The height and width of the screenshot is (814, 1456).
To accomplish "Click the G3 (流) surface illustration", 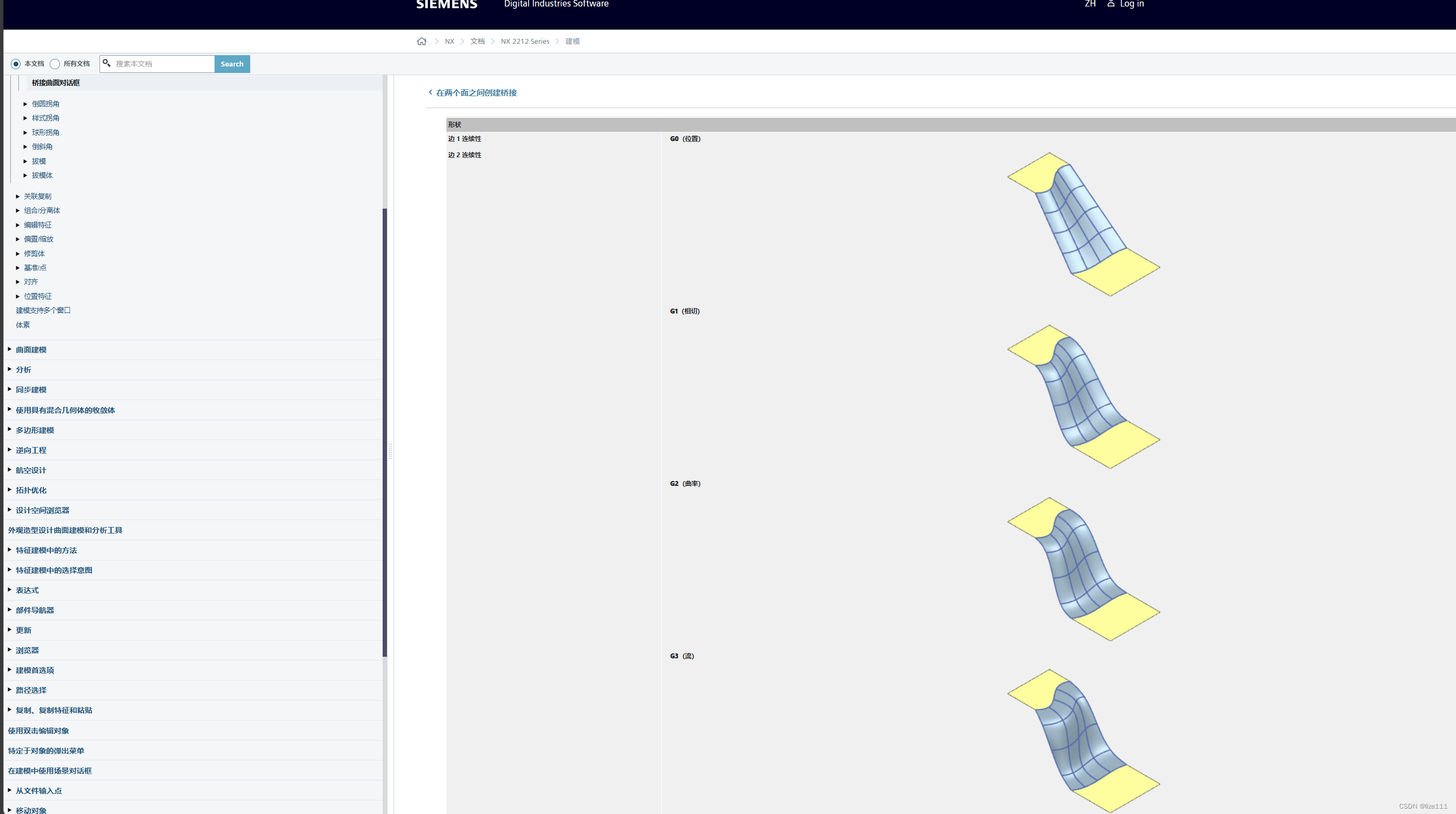I will coord(1083,740).
